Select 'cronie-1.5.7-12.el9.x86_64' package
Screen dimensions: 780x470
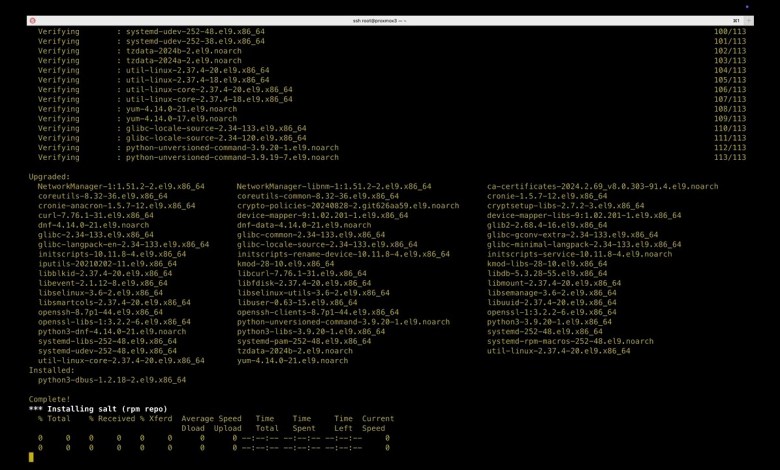(x=547, y=196)
